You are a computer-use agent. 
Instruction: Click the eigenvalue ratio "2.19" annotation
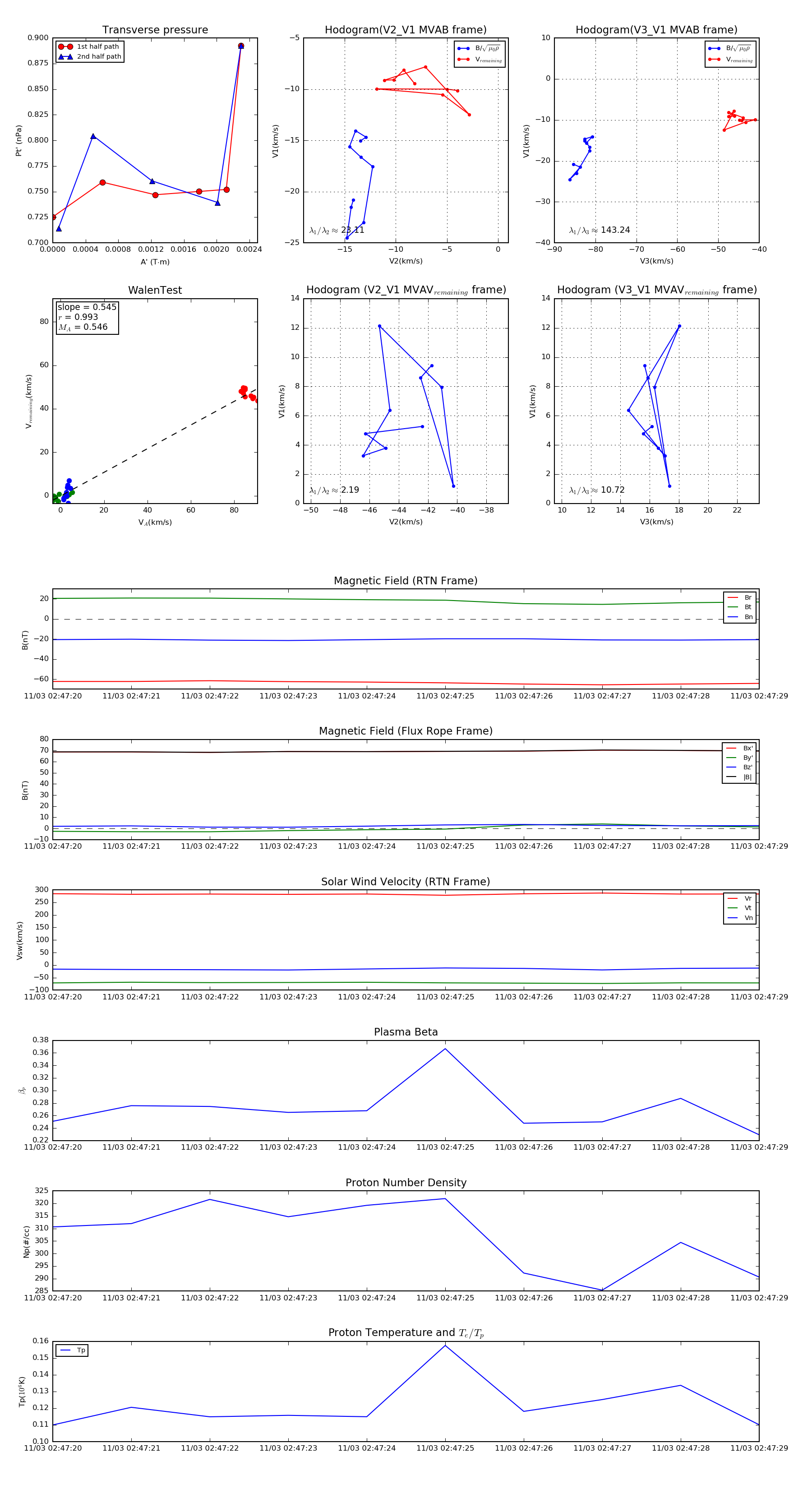350,490
